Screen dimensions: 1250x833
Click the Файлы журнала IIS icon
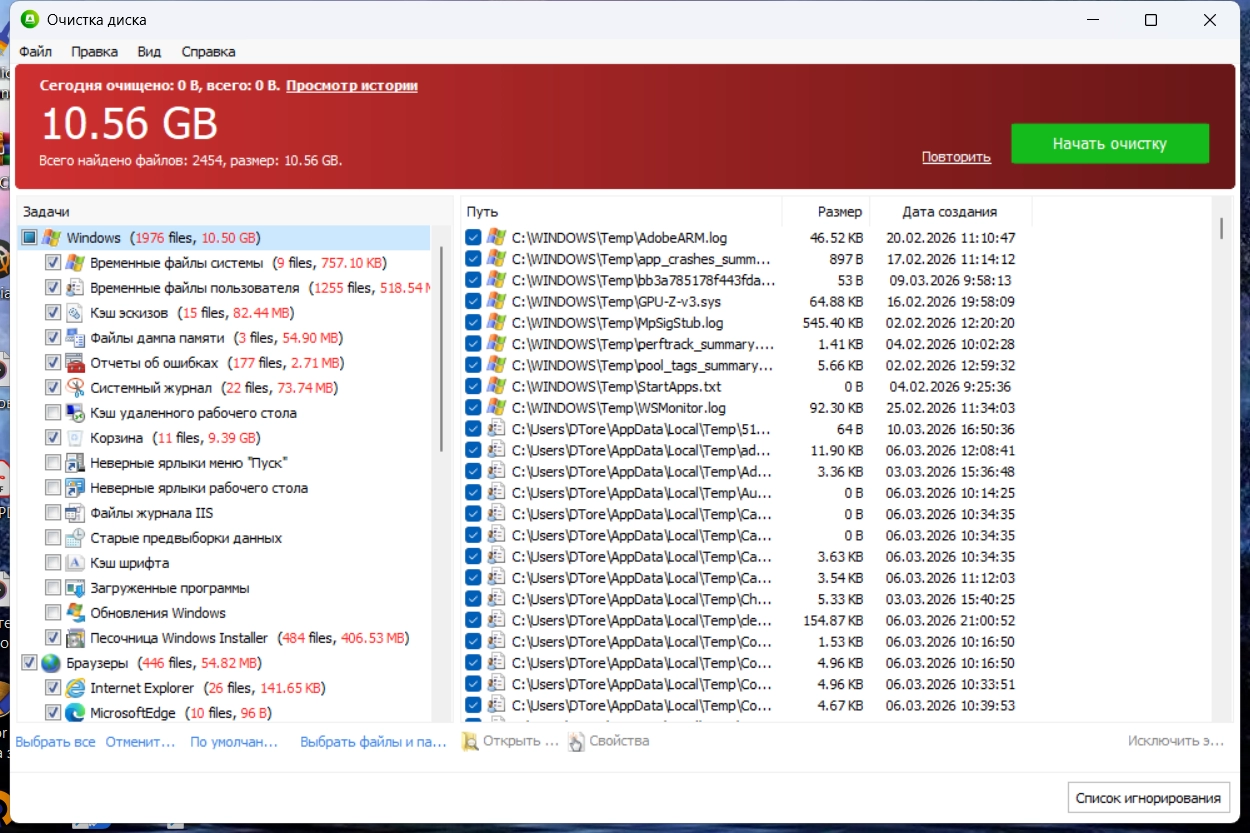click(x=75, y=513)
